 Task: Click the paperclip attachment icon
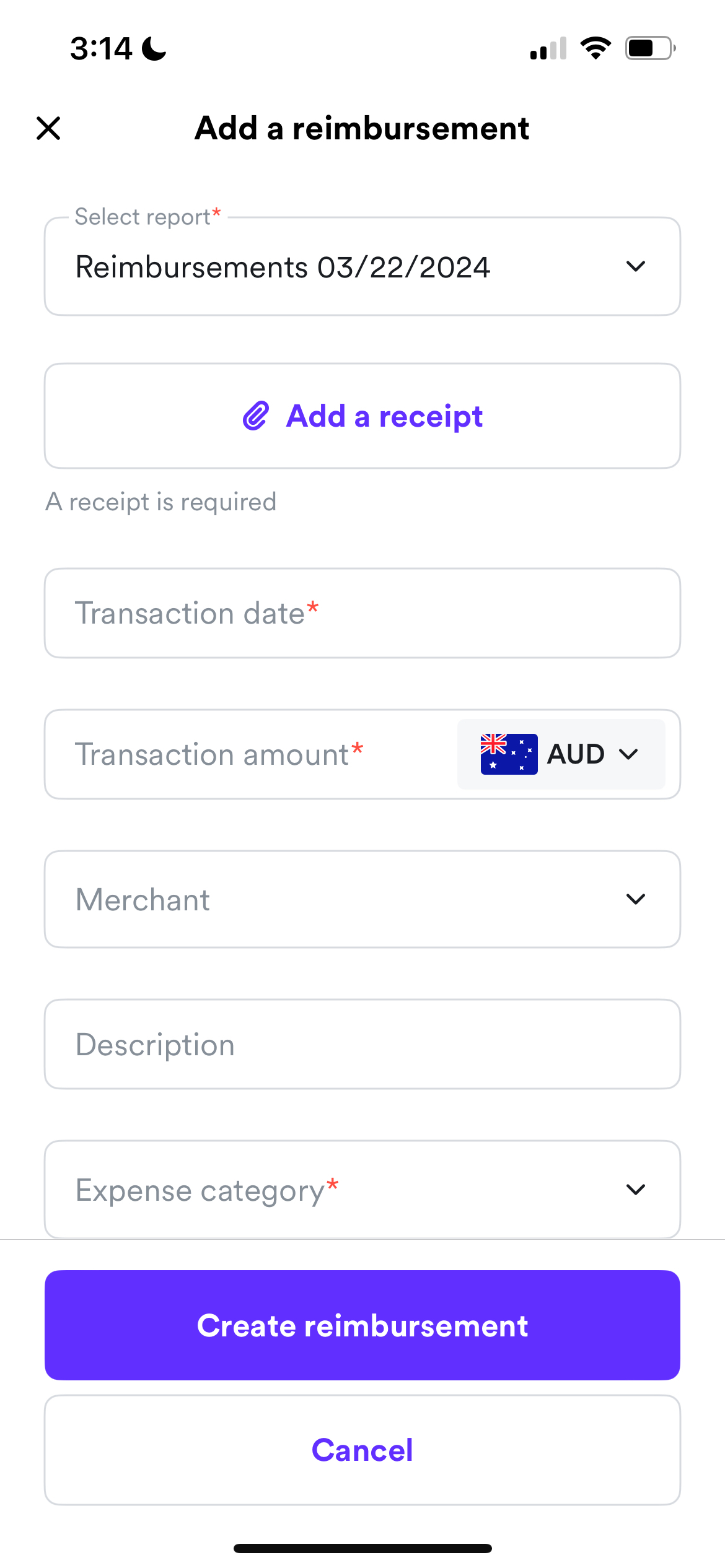point(256,416)
